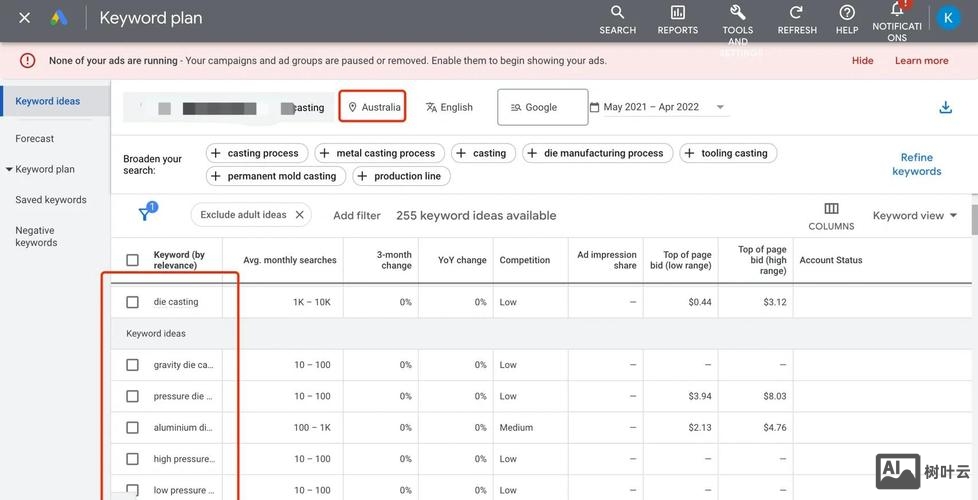This screenshot has width=978, height=500.
Task: Open Tools and Settings wrench icon
Action: tap(737, 13)
